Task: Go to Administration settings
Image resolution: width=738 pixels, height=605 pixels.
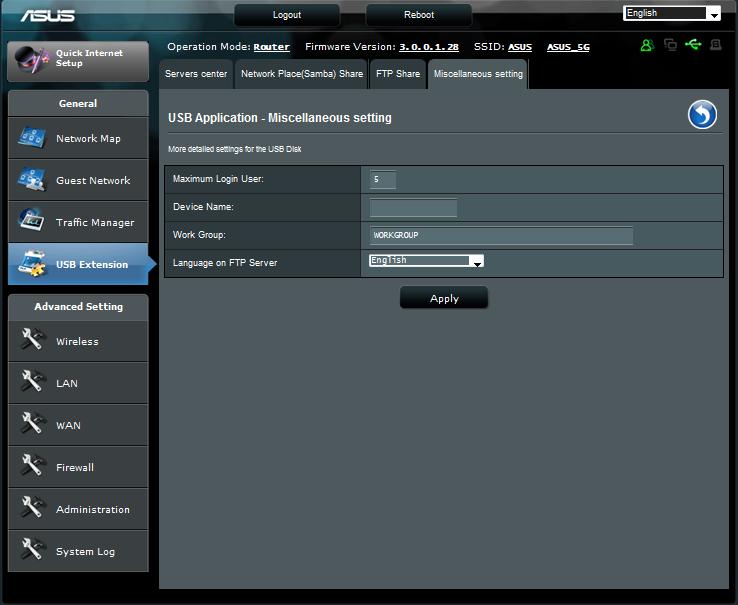Action: pyautogui.click(x=78, y=509)
